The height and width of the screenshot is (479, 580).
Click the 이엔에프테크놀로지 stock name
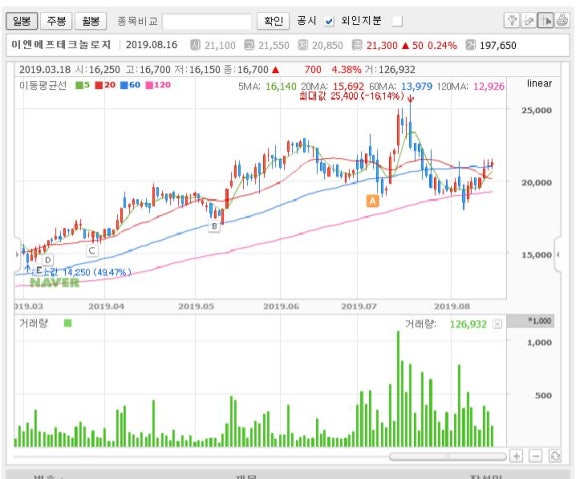click(61, 45)
